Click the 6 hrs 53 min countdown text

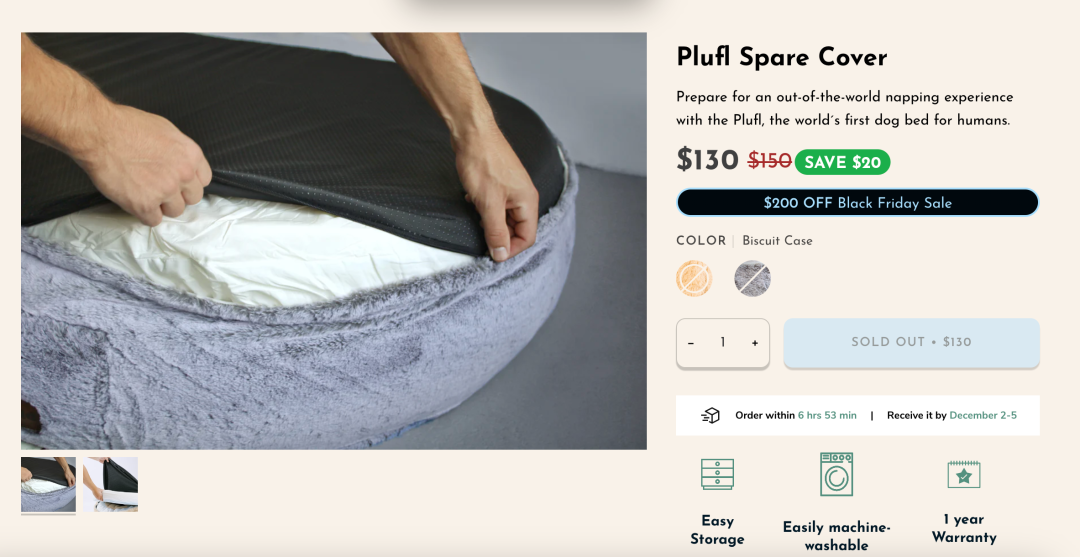tap(827, 415)
